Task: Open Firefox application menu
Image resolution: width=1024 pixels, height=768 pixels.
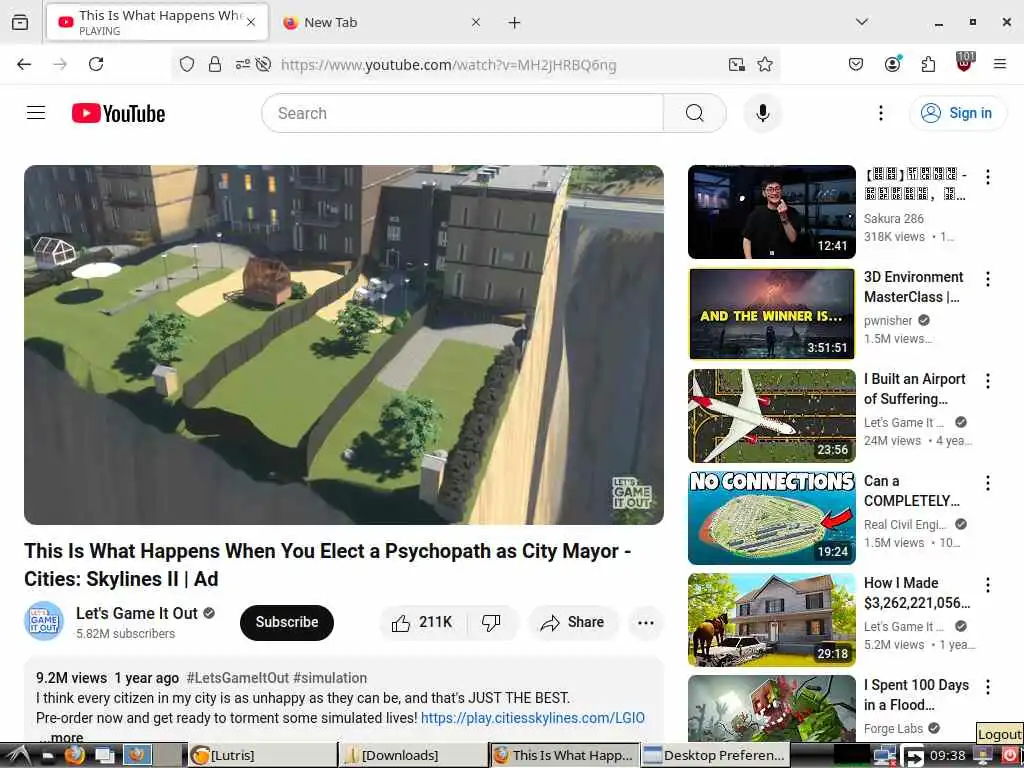Action: 999,64
